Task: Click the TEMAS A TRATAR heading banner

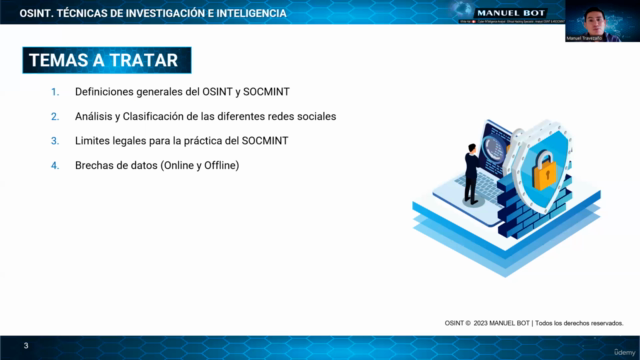Action: [x=107, y=60]
